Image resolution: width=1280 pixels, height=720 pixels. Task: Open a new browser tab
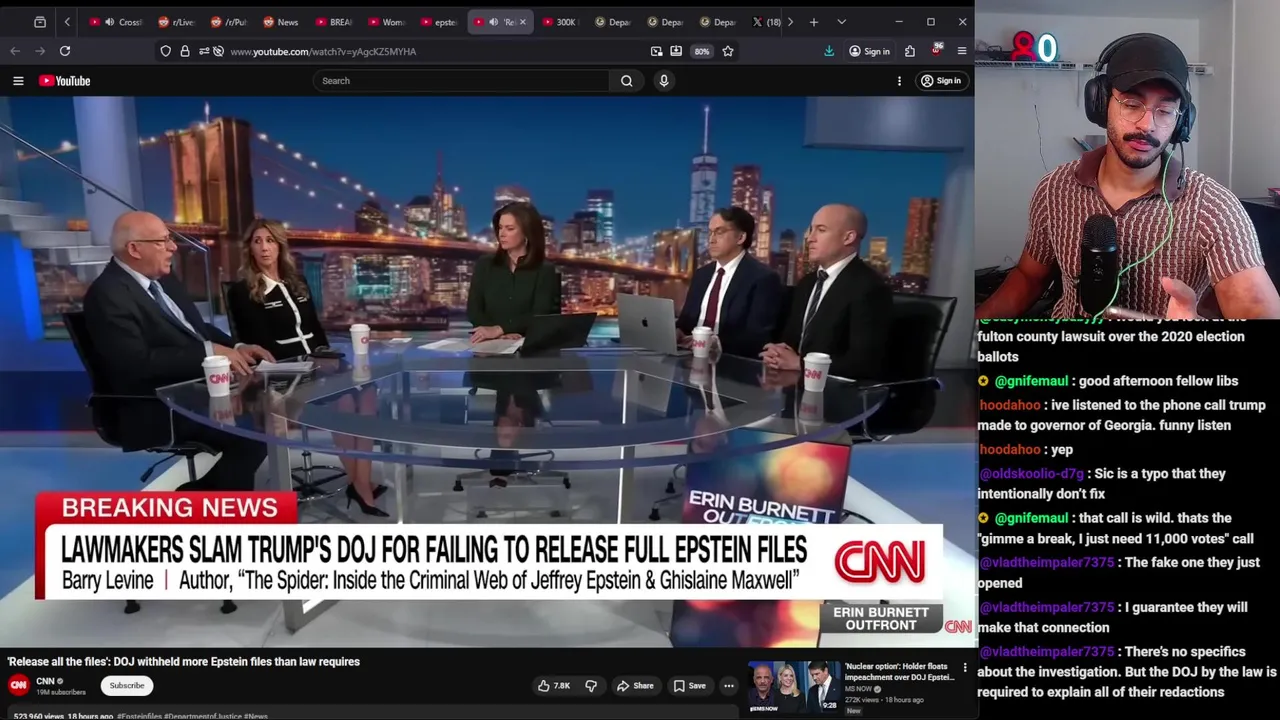[x=814, y=22]
